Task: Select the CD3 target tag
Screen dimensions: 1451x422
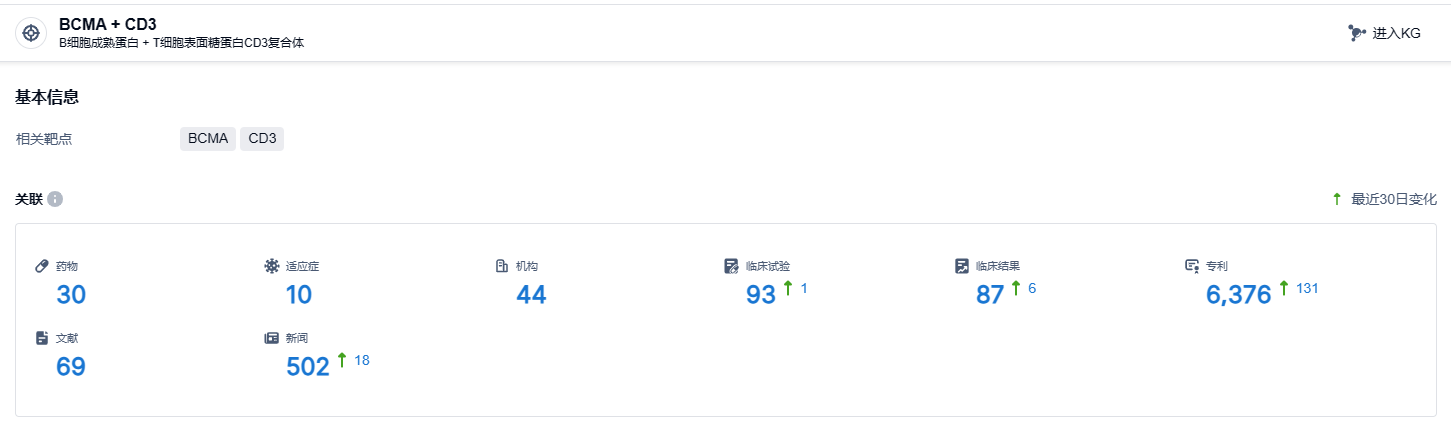Action: tap(262, 139)
